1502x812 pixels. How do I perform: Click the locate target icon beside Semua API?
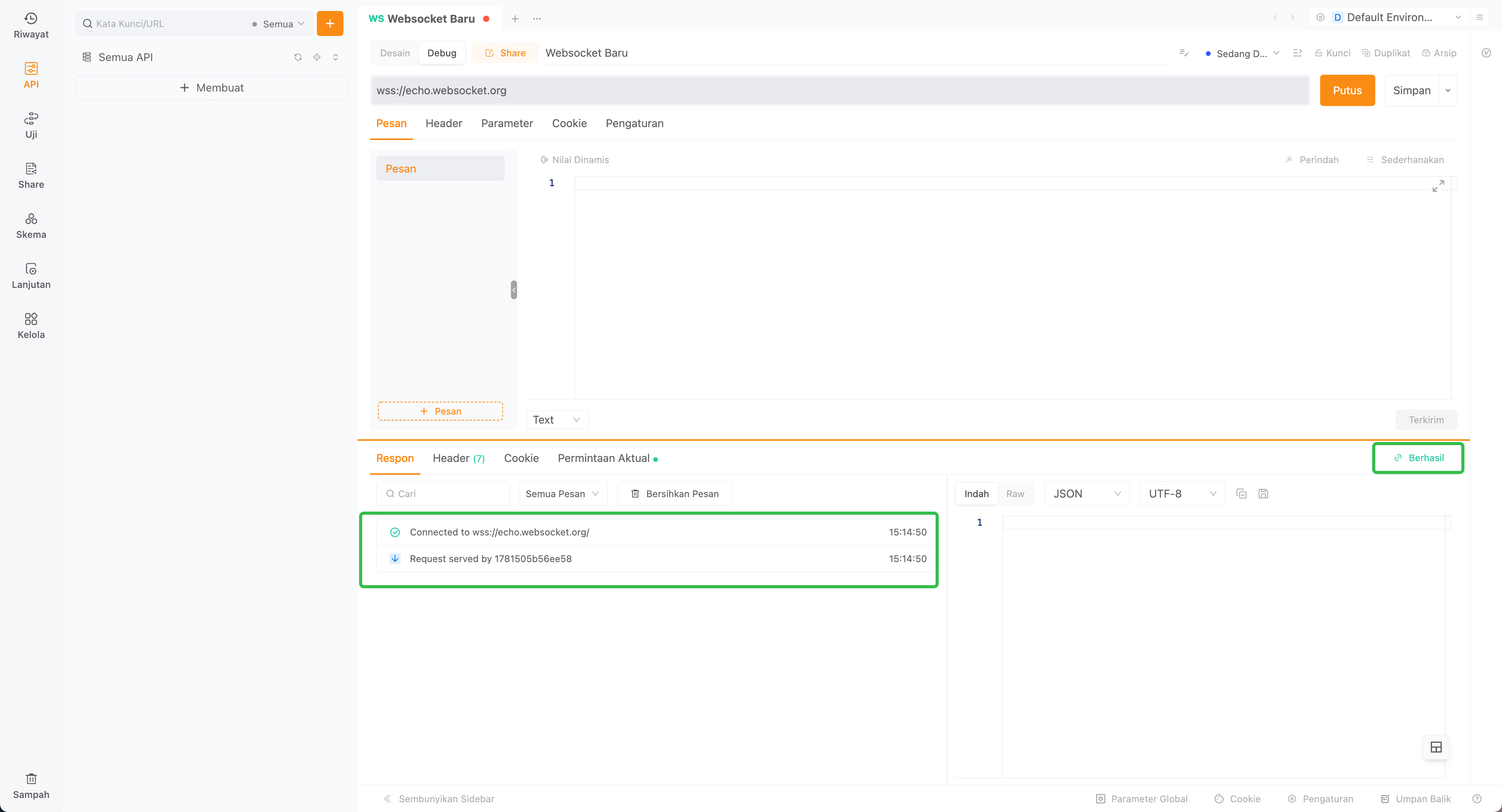pyautogui.click(x=316, y=57)
